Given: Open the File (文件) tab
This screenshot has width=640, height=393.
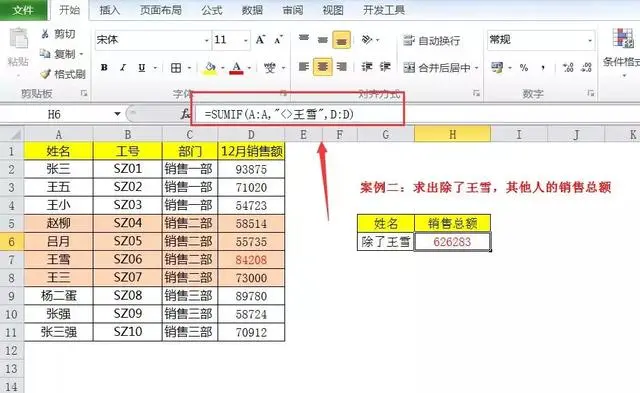Looking at the screenshot, I should 23,10.
